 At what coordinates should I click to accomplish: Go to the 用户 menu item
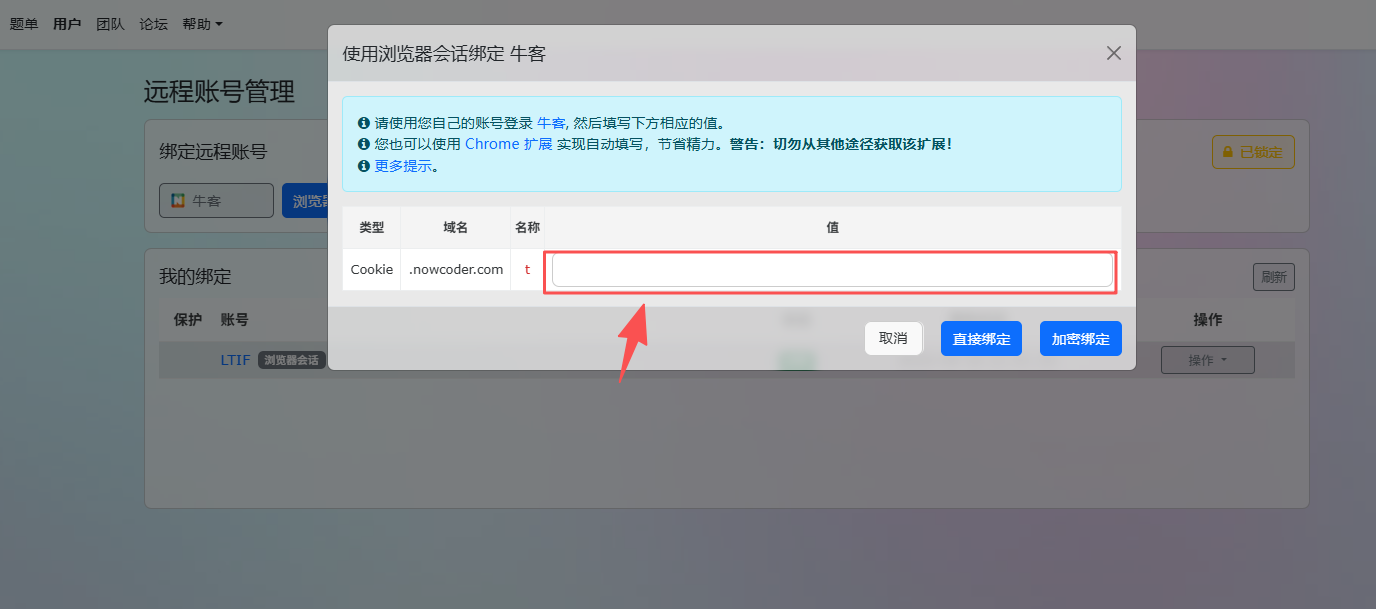[x=67, y=24]
